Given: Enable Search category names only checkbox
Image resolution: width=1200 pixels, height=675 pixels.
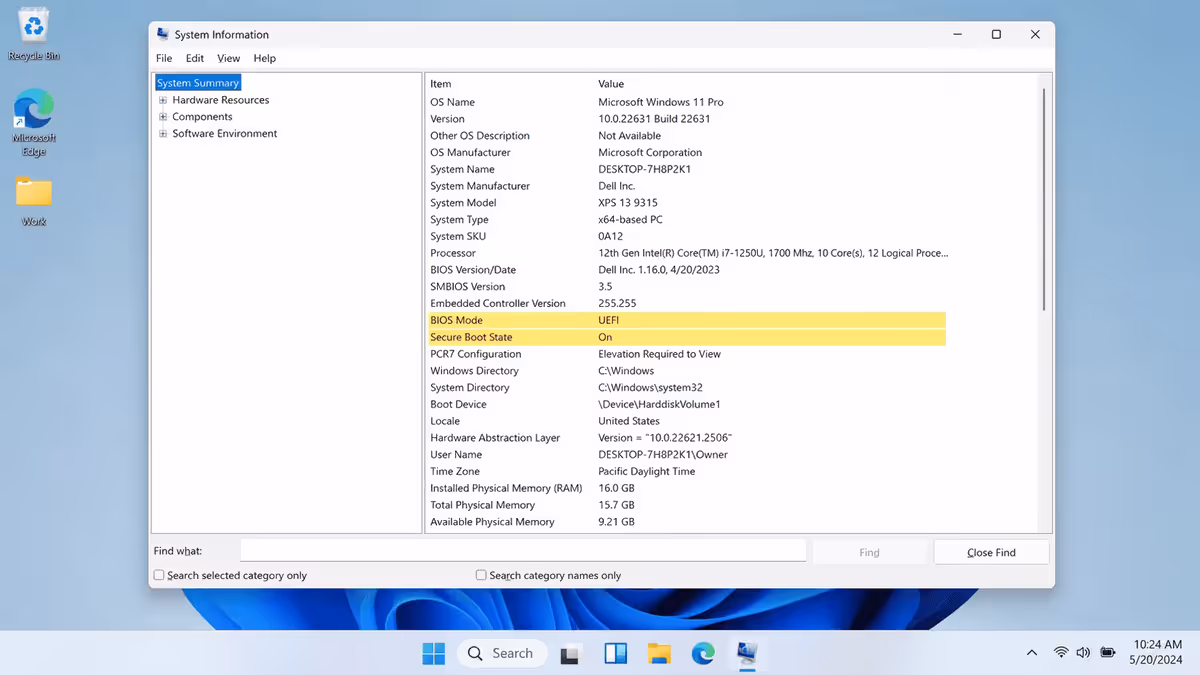Looking at the screenshot, I should [x=481, y=575].
